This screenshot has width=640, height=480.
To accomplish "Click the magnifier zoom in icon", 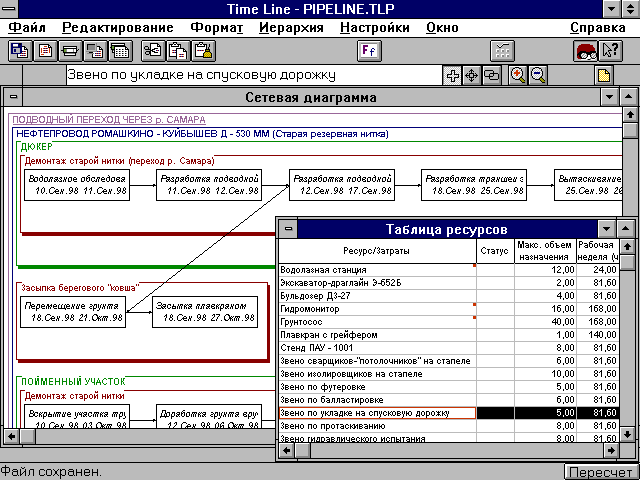I will [x=518, y=75].
